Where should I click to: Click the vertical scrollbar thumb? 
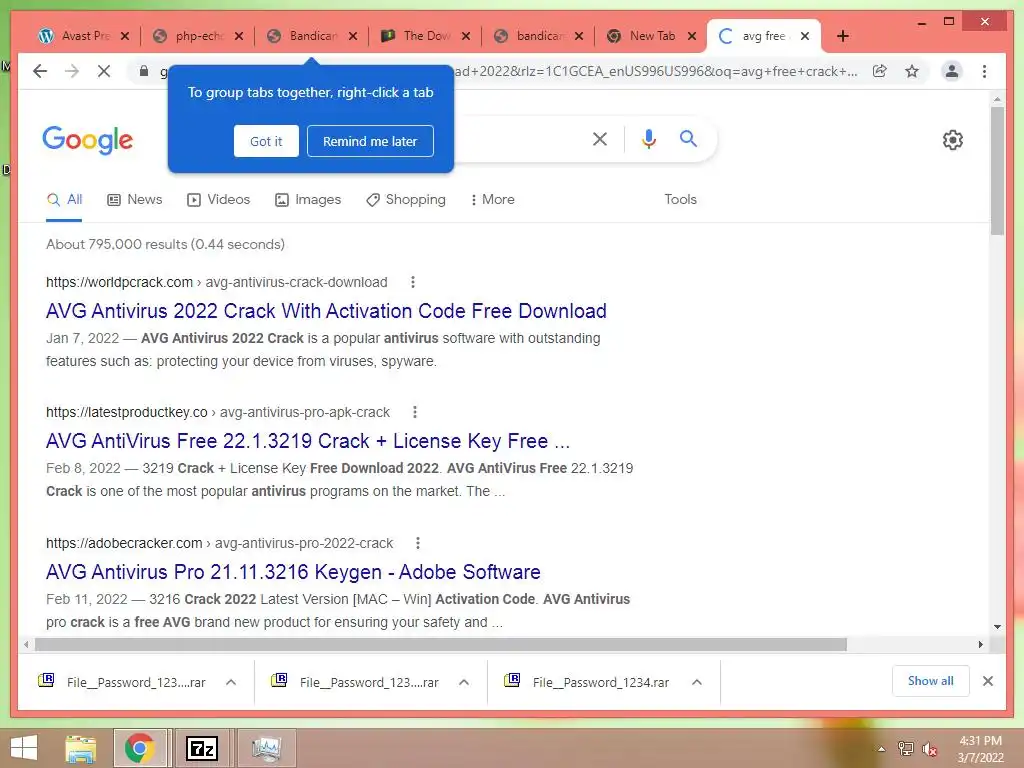997,171
